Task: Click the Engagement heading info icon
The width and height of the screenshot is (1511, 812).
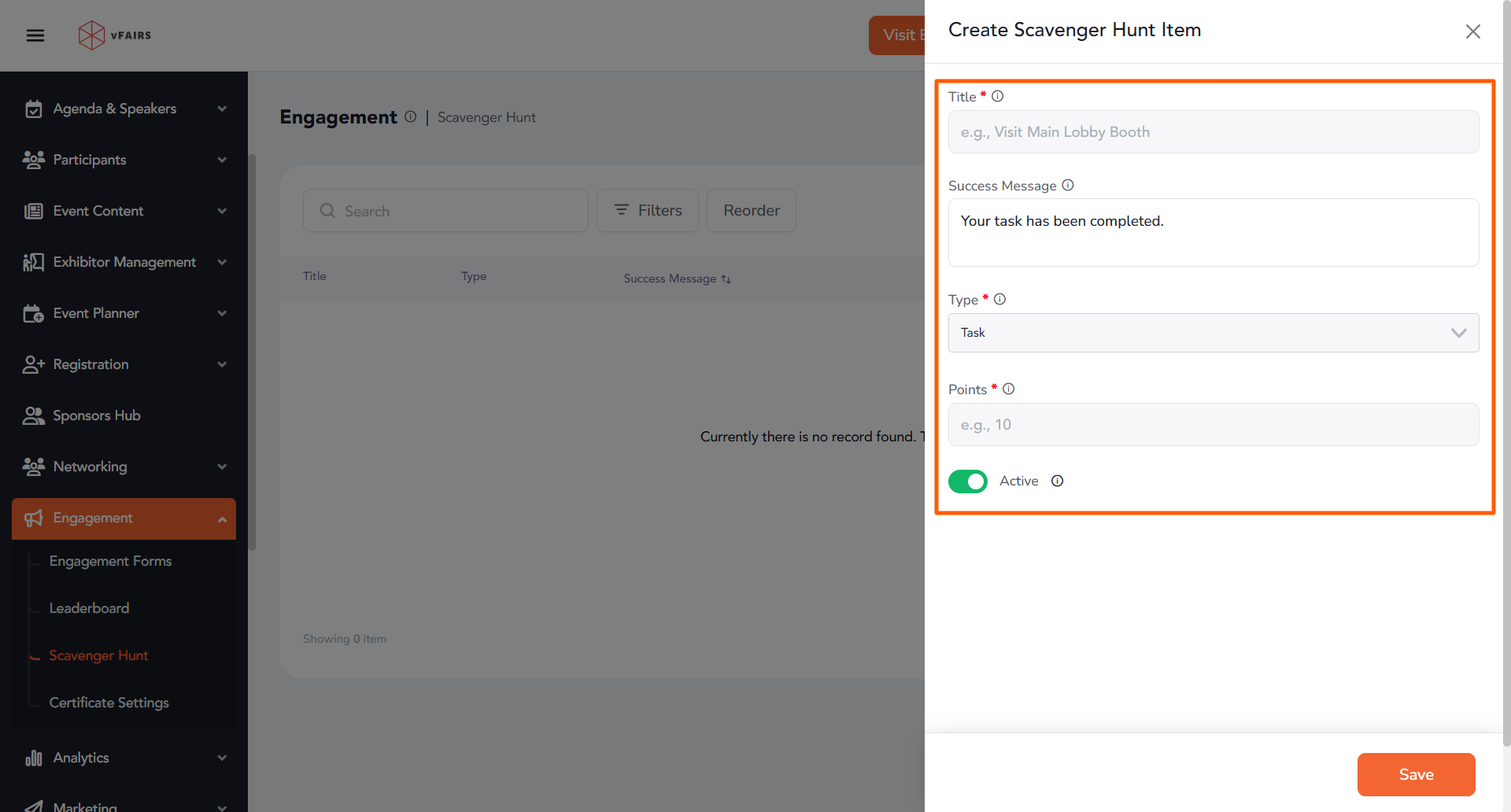Action: [411, 116]
